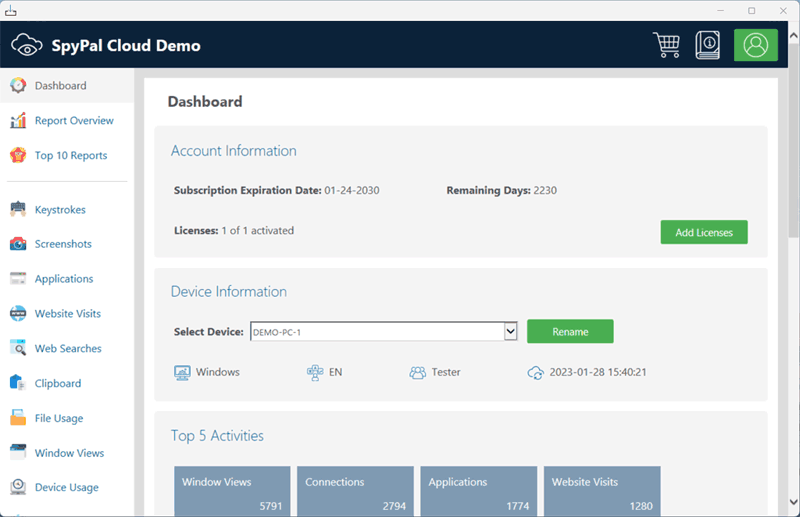Open the shopping cart icon
The height and width of the screenshot is (517, 800).
[666, 45]
